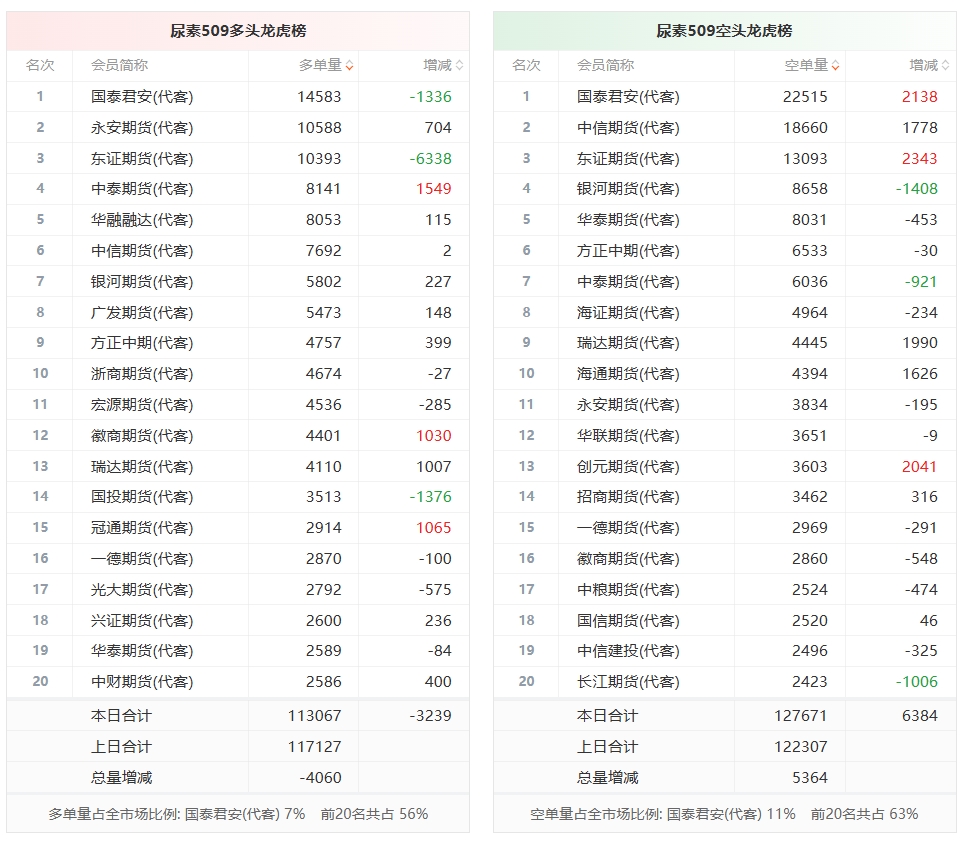This screenshot has width=967, height=845.
Task: Select 光大期货(代客) row
Action: point(238,589)
